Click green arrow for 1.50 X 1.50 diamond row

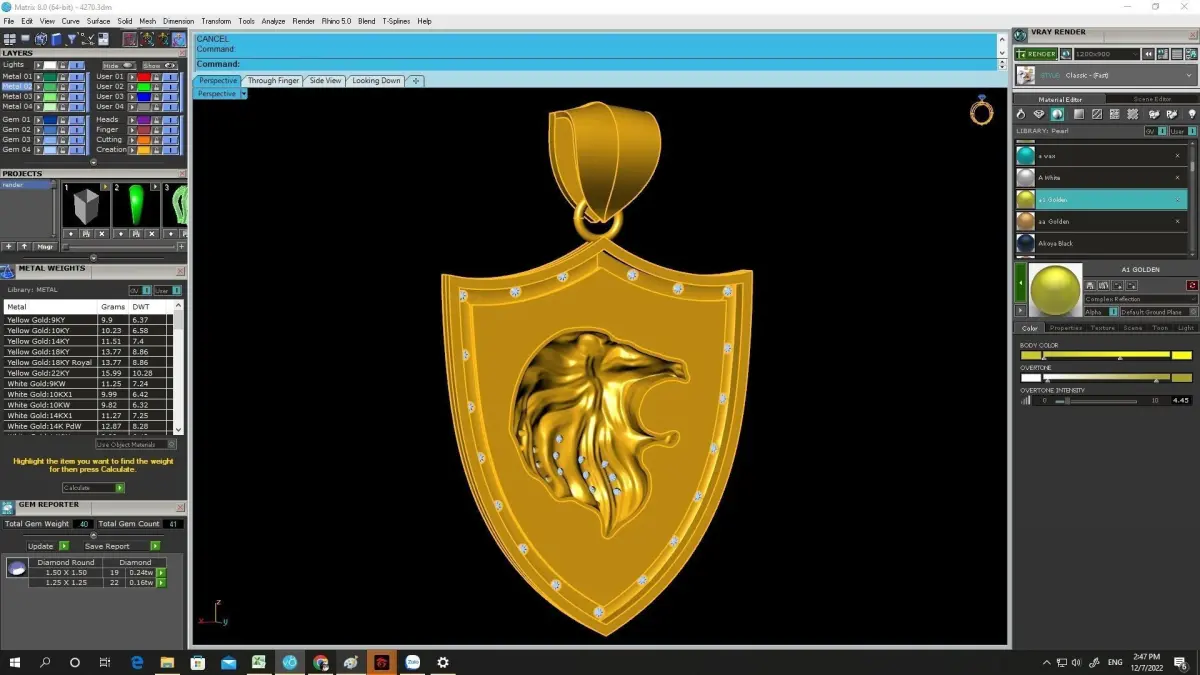(x=161, y=573)
